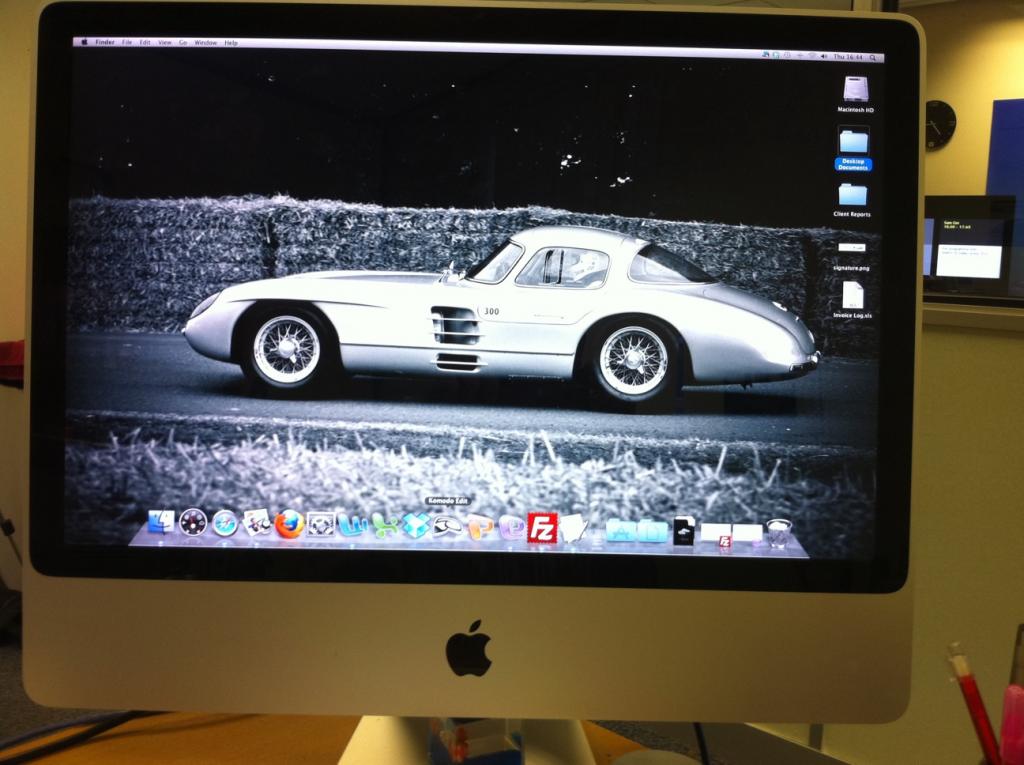The image size is (1024, 765).
Task: Launch Microsoft Word from the Dock
Action: tap(353, 525)
